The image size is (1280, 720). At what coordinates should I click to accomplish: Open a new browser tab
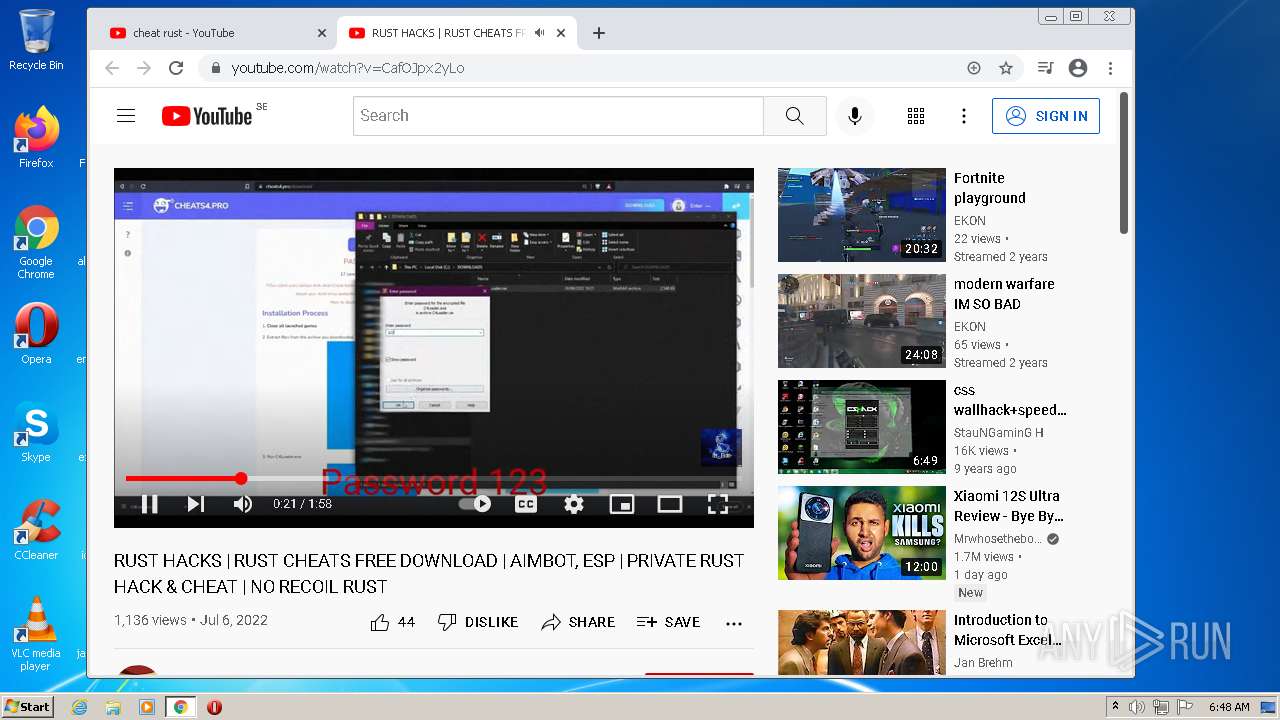598,33
